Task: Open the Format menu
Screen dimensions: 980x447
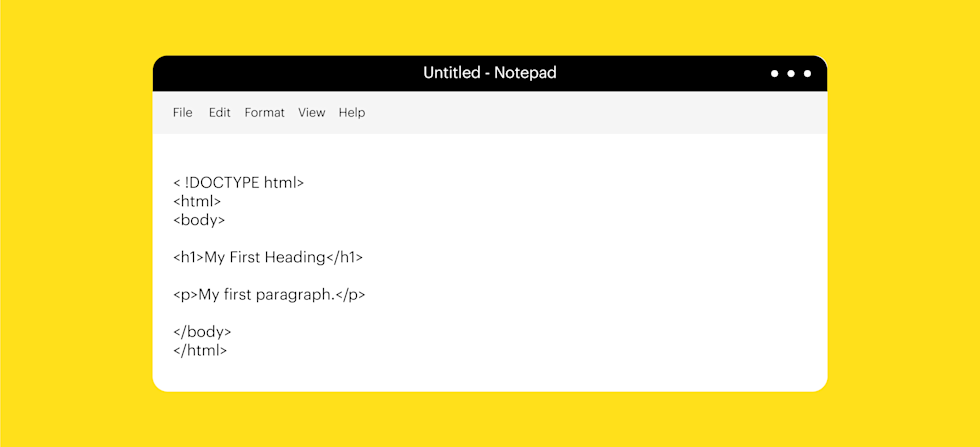Action: [x=264, y=113]
